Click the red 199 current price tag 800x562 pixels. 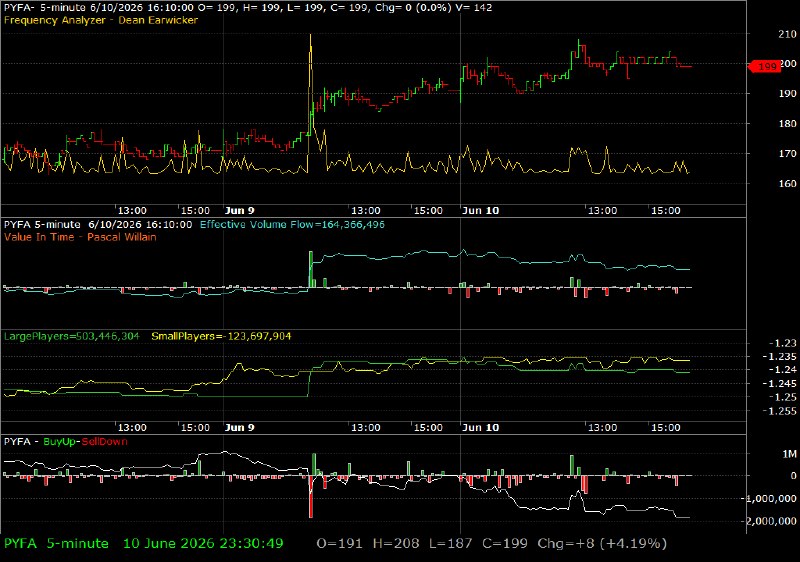[764, 66]
